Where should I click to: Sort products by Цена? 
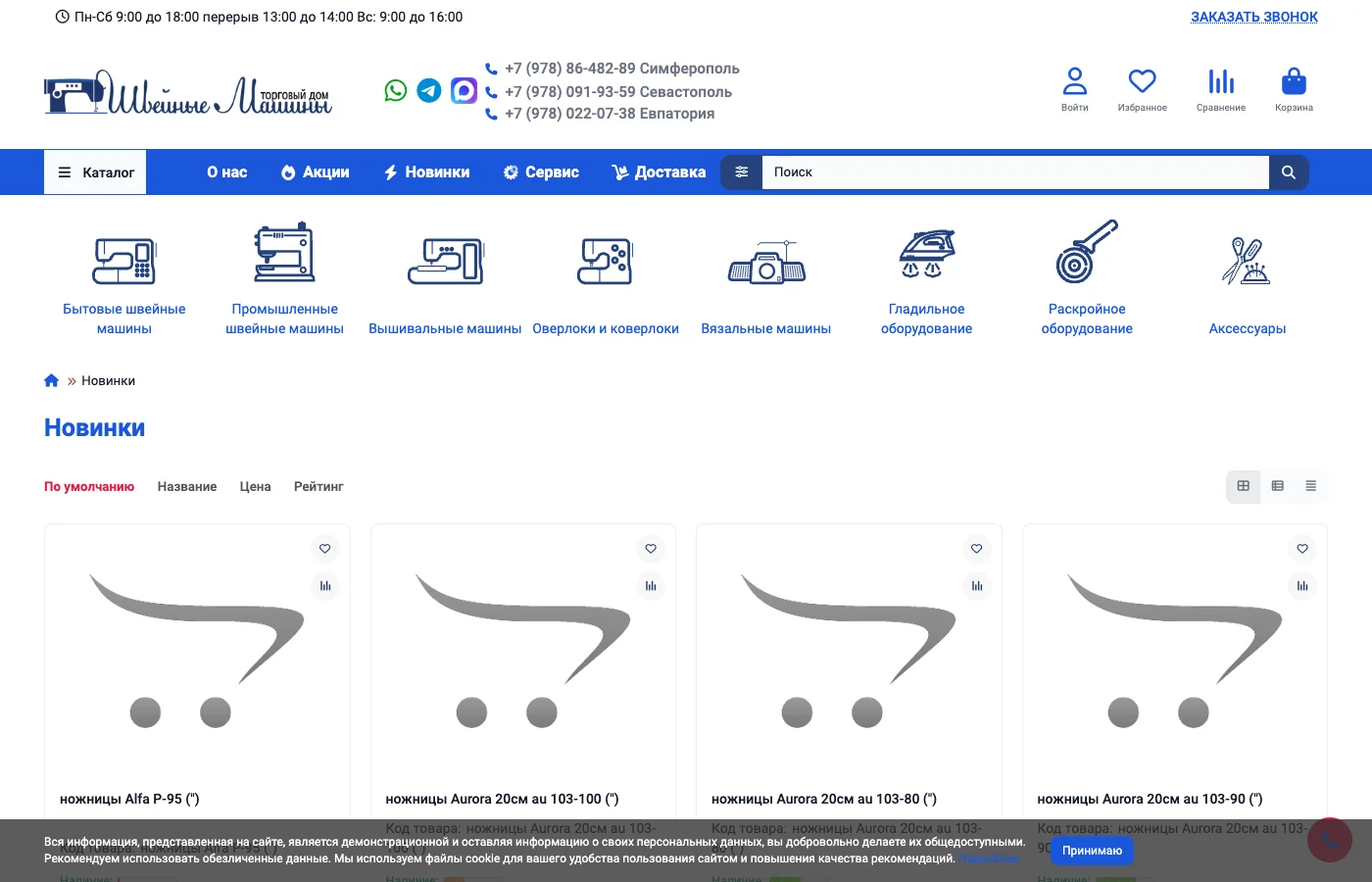pyautogui.click(x=255, y=487)
